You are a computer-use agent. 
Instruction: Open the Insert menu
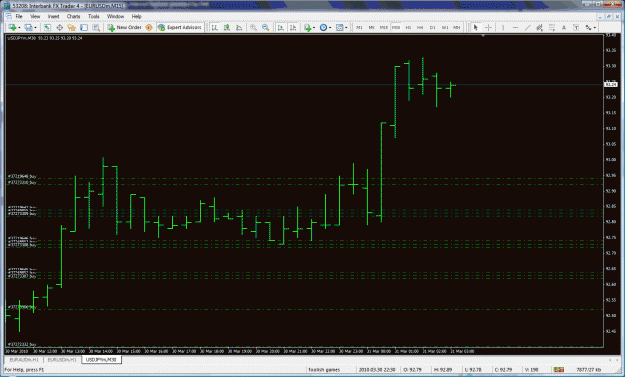tap(53, 16)
